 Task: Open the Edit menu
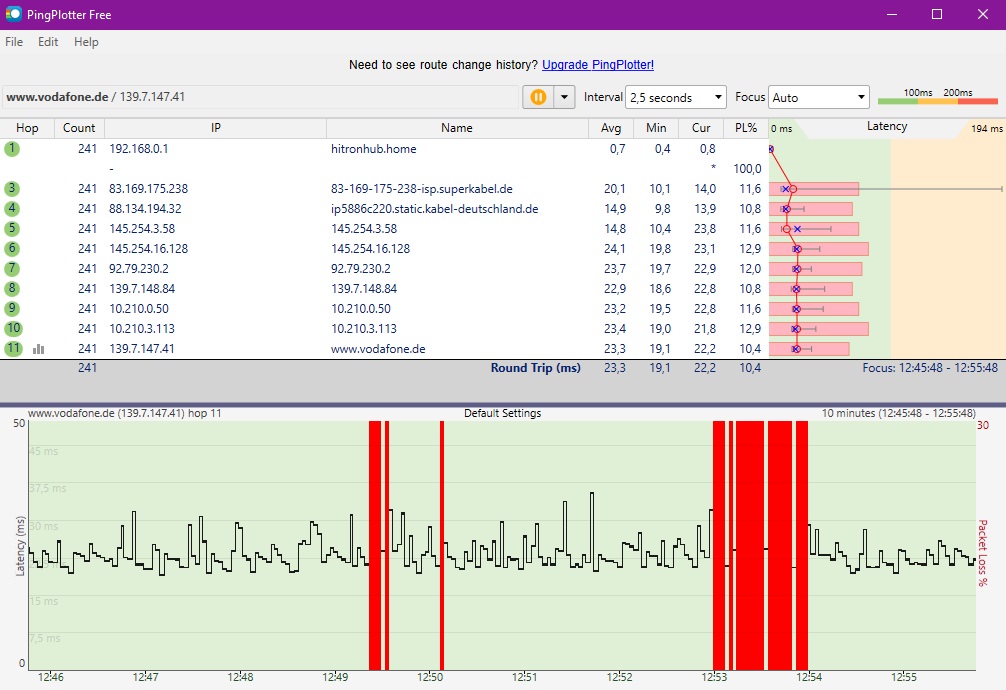(x=48, y=42)
